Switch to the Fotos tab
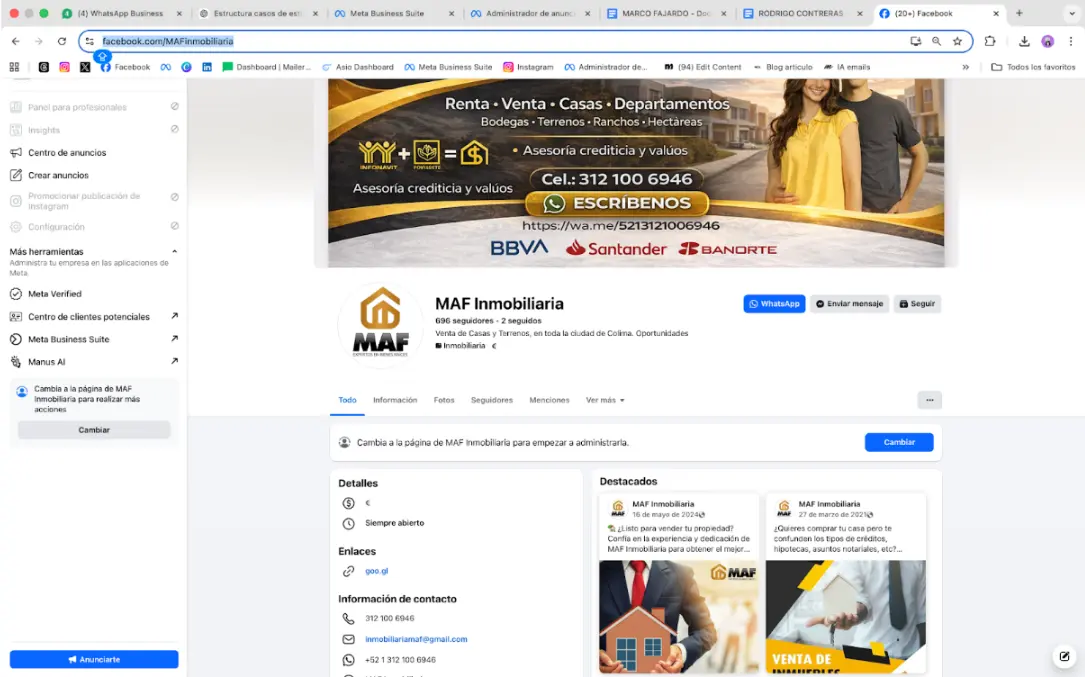 click(x=444, y=400)
